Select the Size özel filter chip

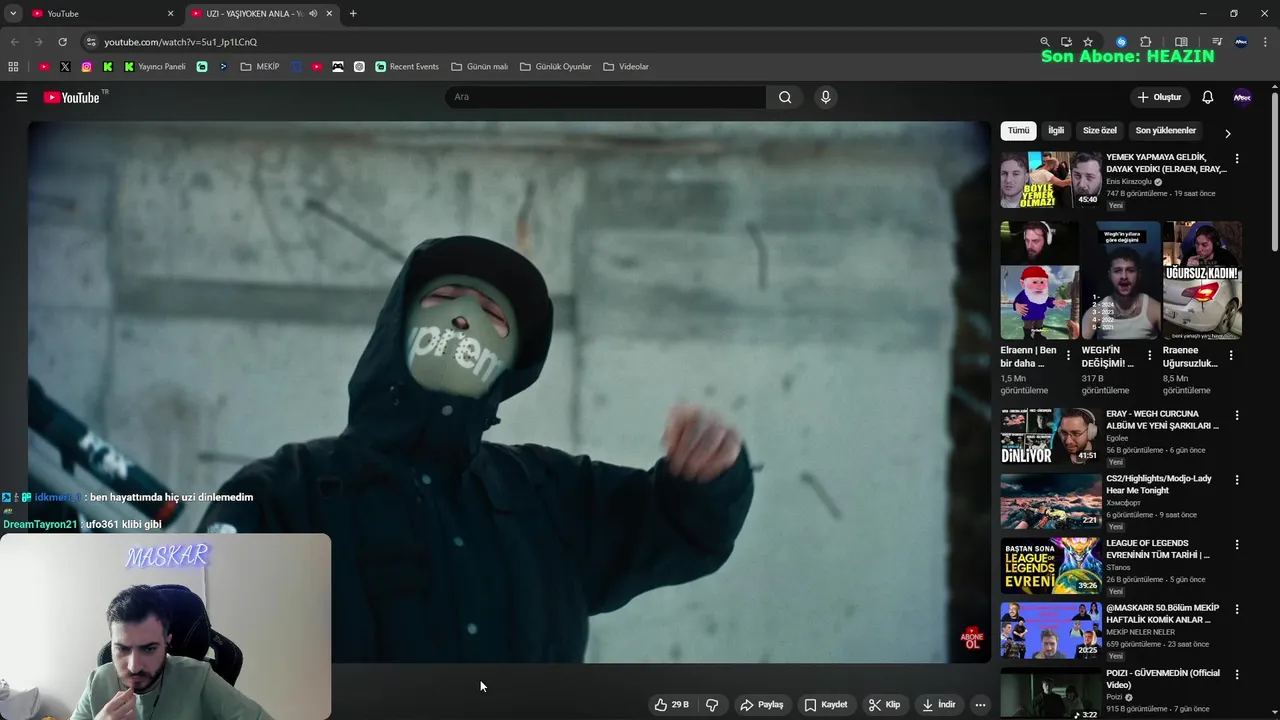1100,131
